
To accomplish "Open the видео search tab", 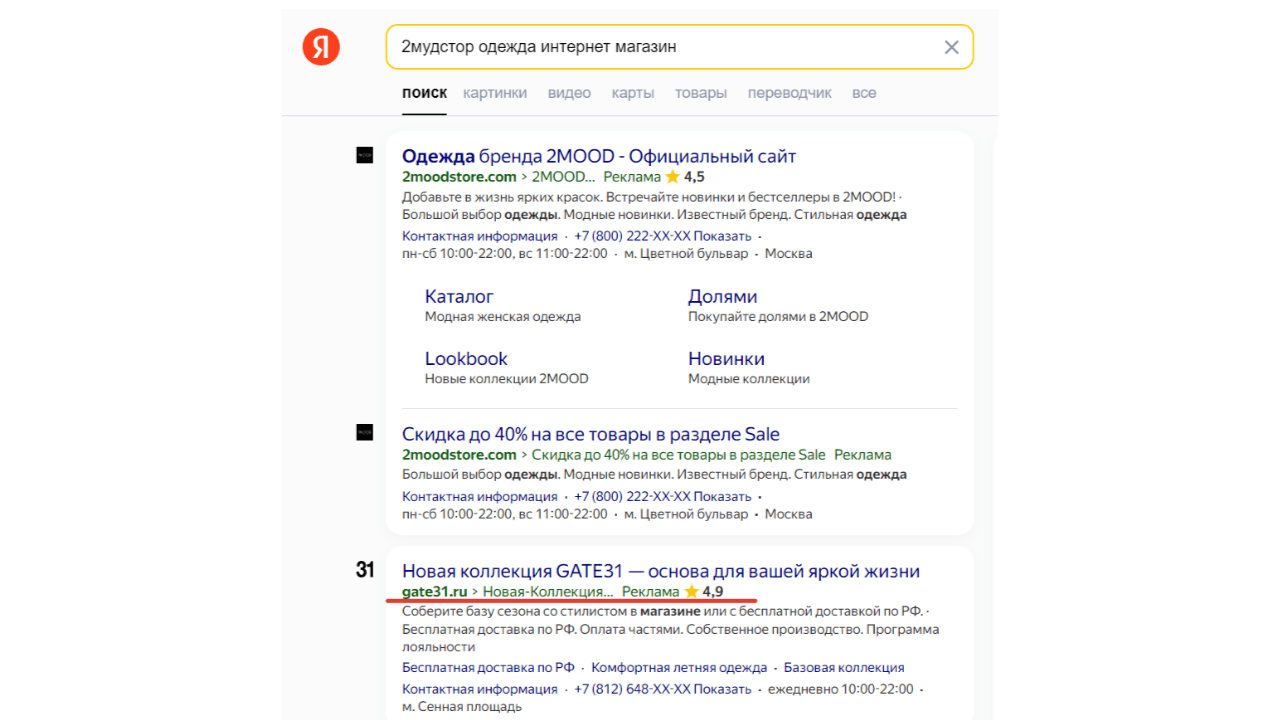I will tap(569, 93).
